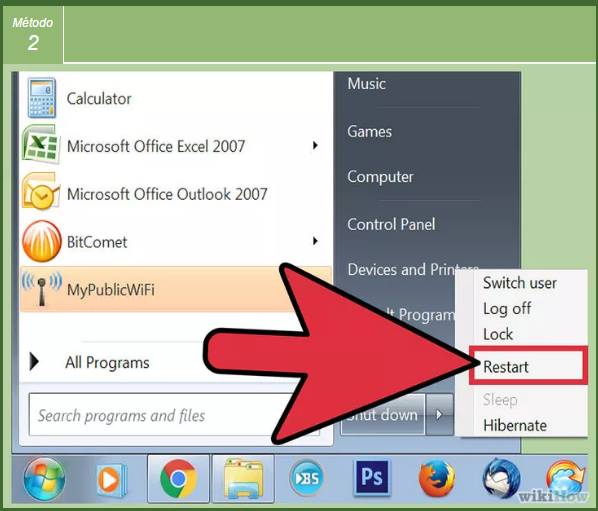Expand the All Programs arrow
Viewport: 598px width, 511px height.
pyautogui.click(x=34, y=362)
